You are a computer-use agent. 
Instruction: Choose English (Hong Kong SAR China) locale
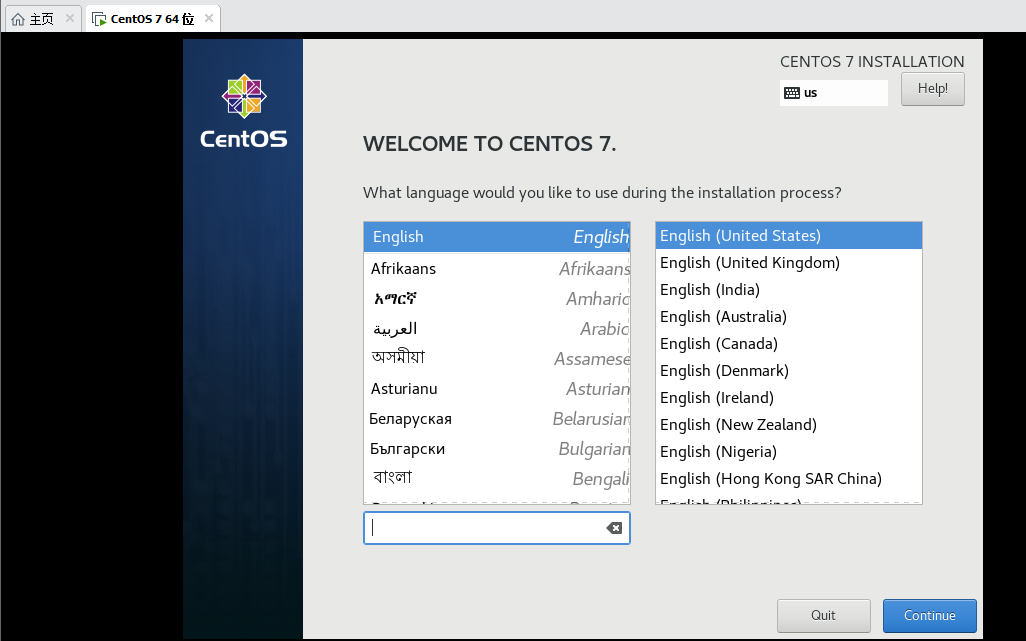(788, 479)
